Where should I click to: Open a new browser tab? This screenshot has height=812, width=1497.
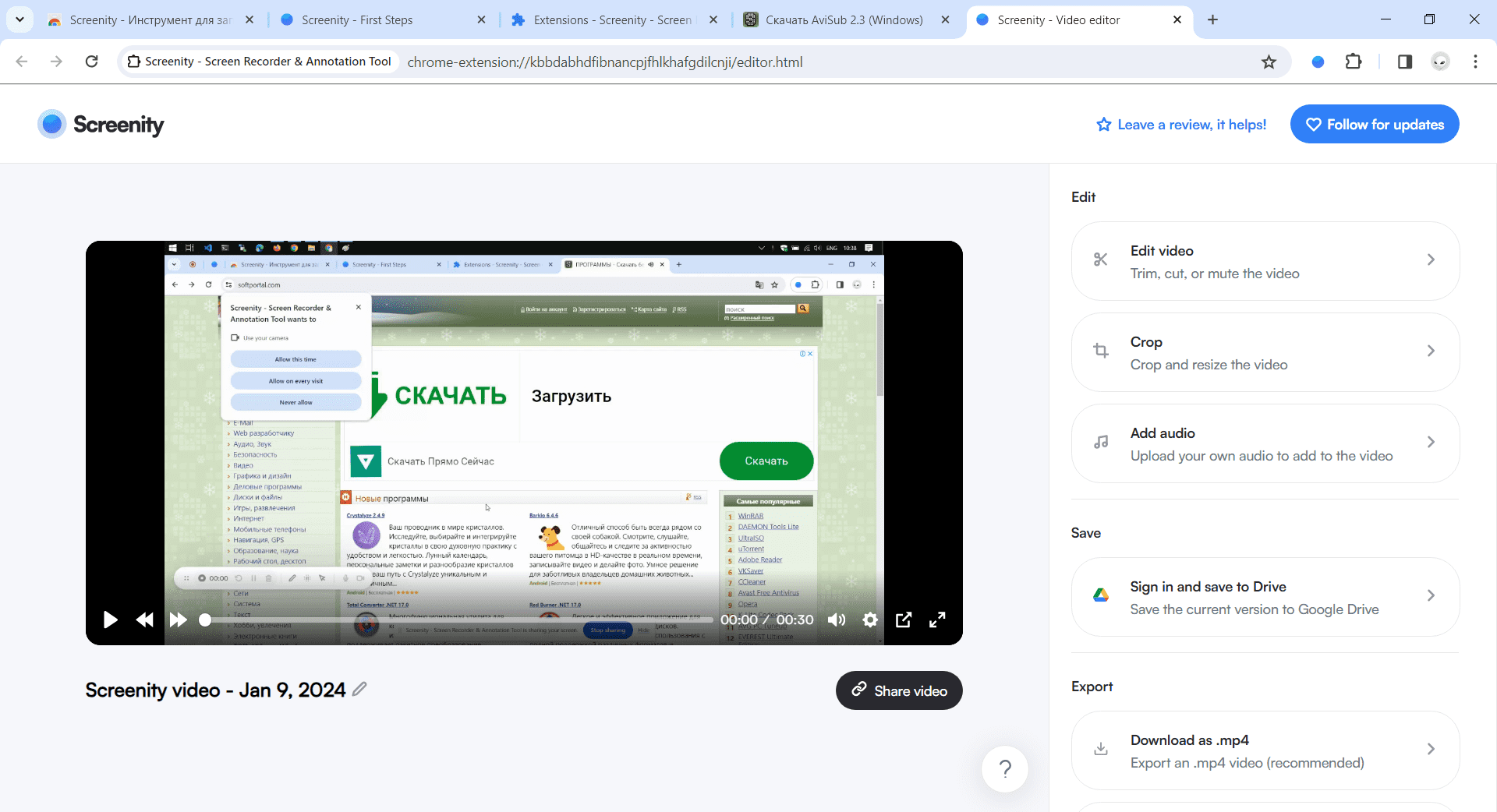[1212, 20]
